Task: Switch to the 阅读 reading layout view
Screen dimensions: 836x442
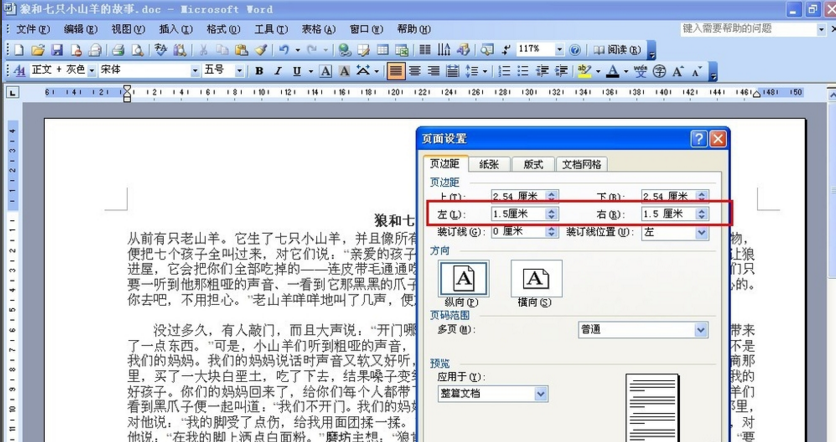Action: [617, 50]
